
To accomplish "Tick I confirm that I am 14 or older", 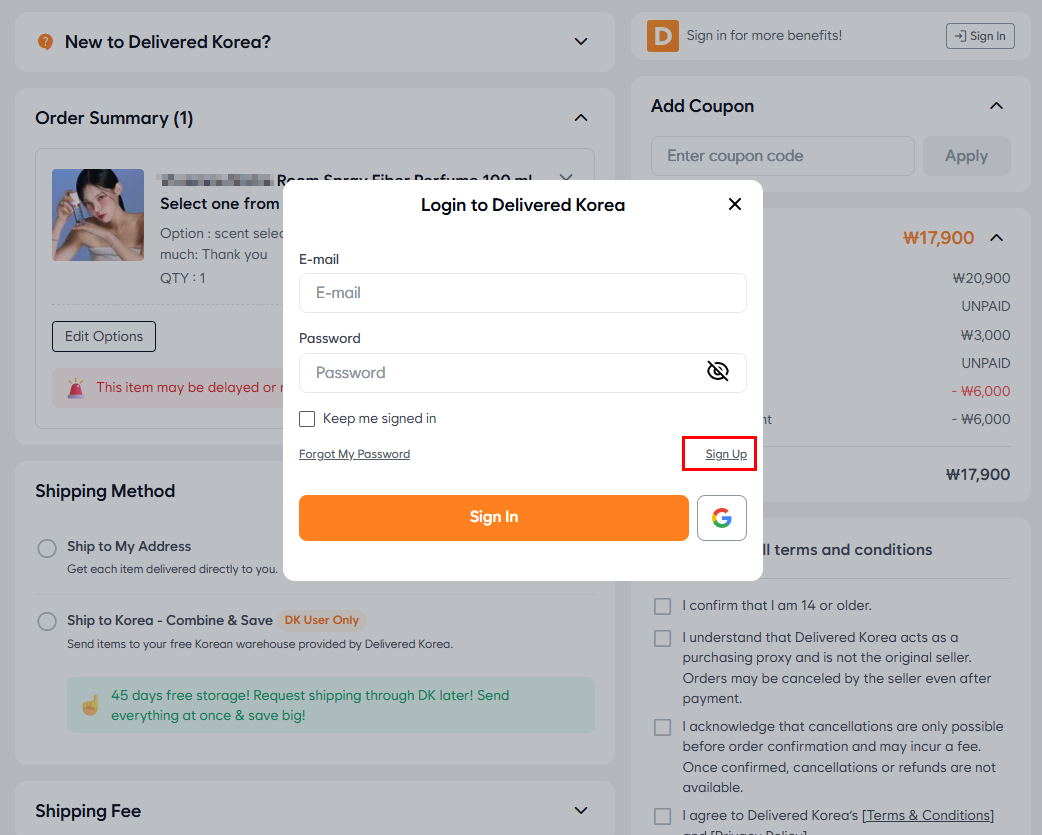I will (663, 606).
